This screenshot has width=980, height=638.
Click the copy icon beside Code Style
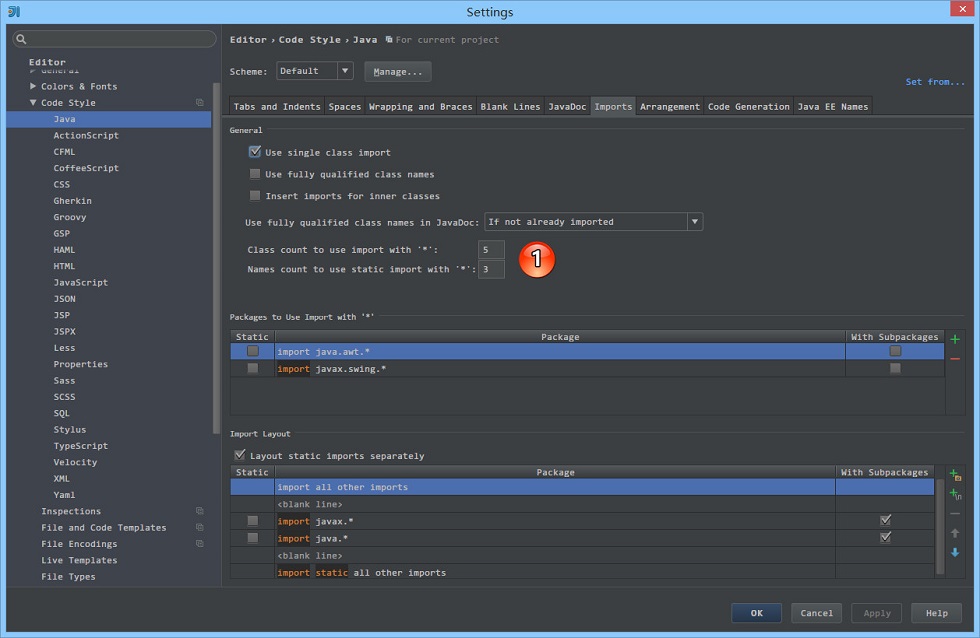pos(200,102)
